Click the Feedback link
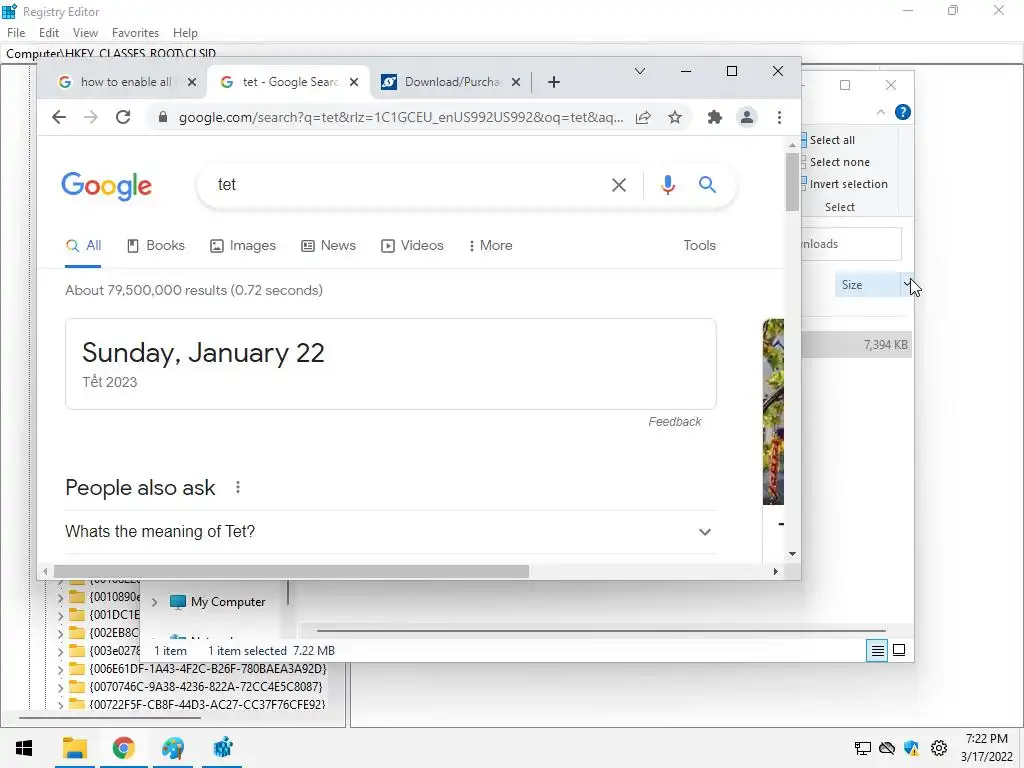This screenshot has height=768, width=1024. point(675,422)
